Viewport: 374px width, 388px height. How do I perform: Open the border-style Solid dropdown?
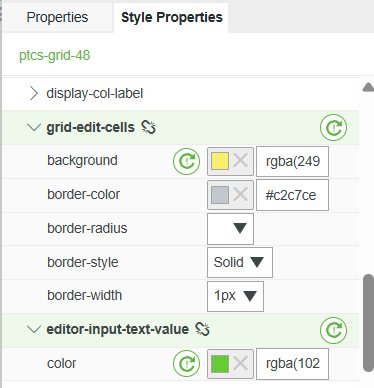point(240,262)
